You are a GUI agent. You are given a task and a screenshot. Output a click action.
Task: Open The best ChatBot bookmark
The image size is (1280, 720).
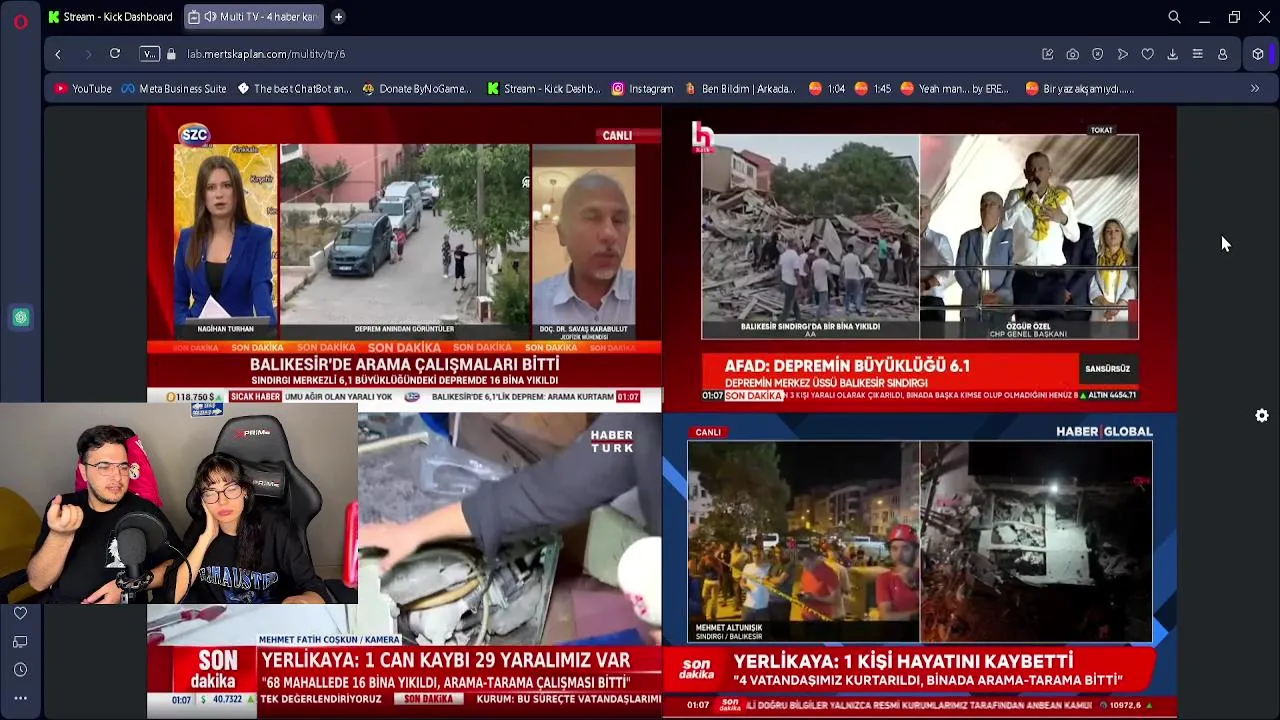pos(294,89)
